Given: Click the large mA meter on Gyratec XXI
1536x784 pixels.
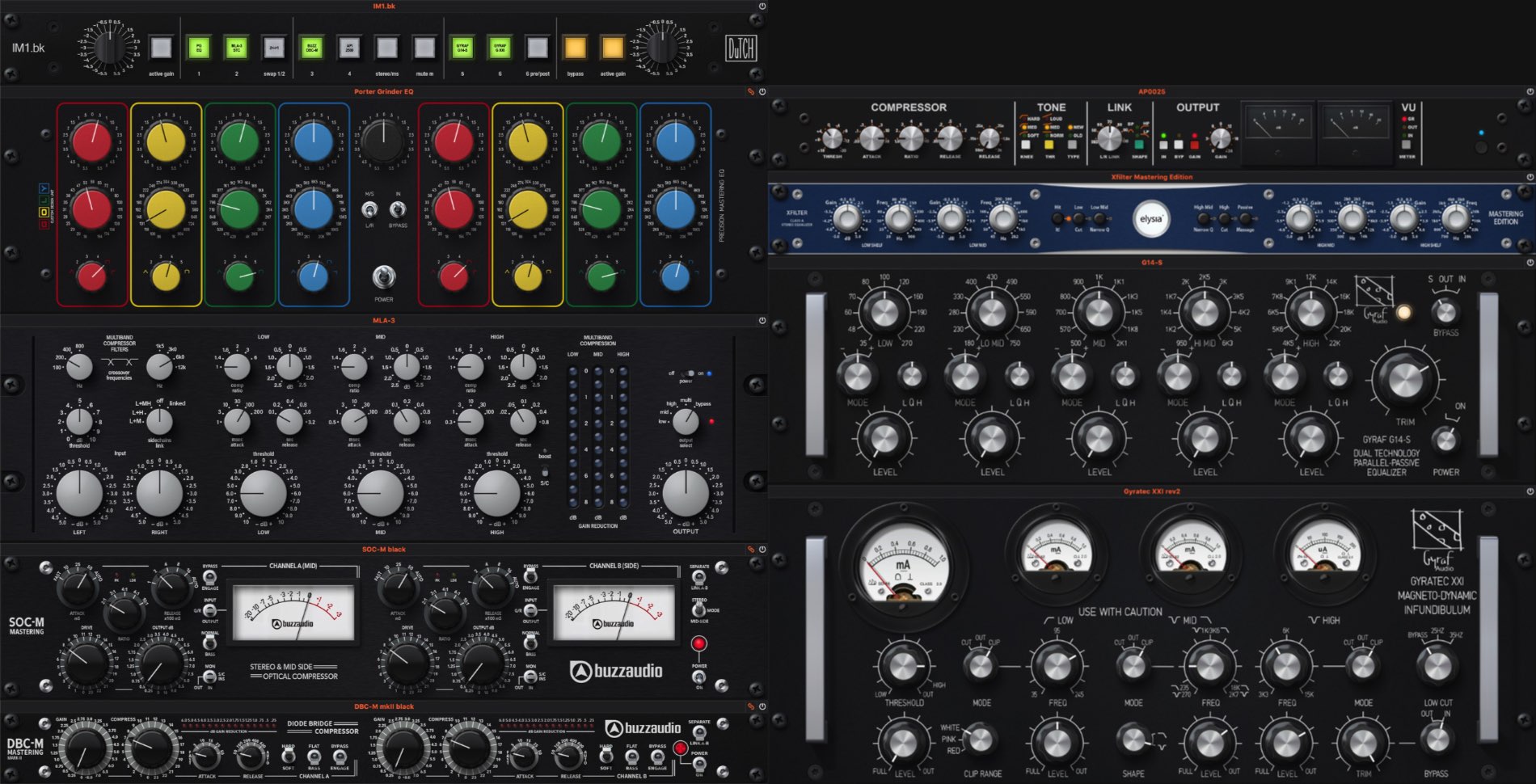Looking at the screenshot, I should (x=902, y=563).
